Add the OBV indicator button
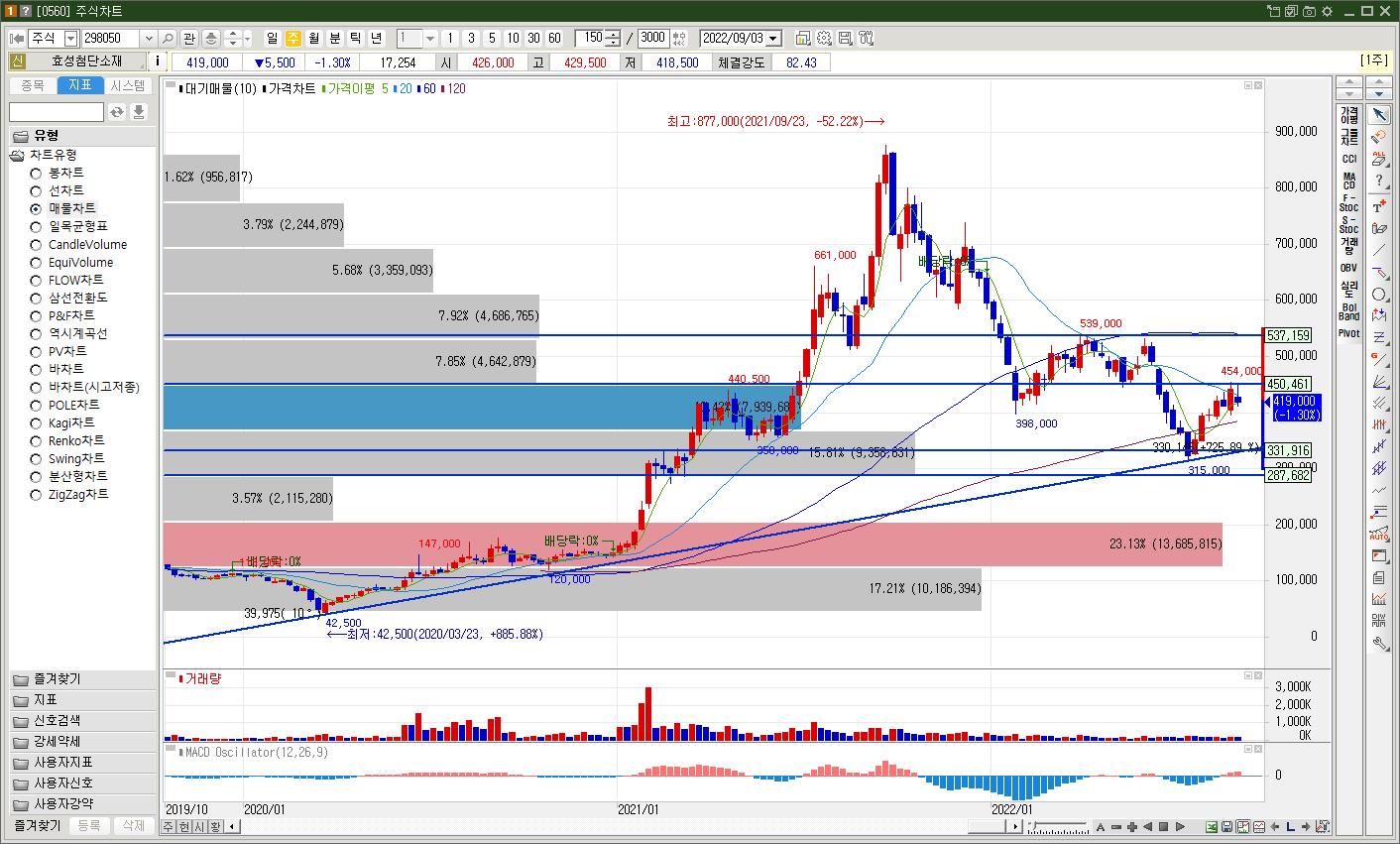 [x=1348, y=268]
